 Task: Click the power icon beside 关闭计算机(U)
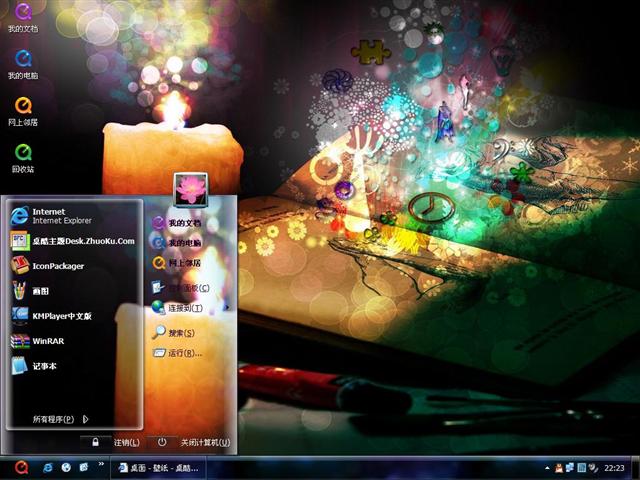point(162,442)
